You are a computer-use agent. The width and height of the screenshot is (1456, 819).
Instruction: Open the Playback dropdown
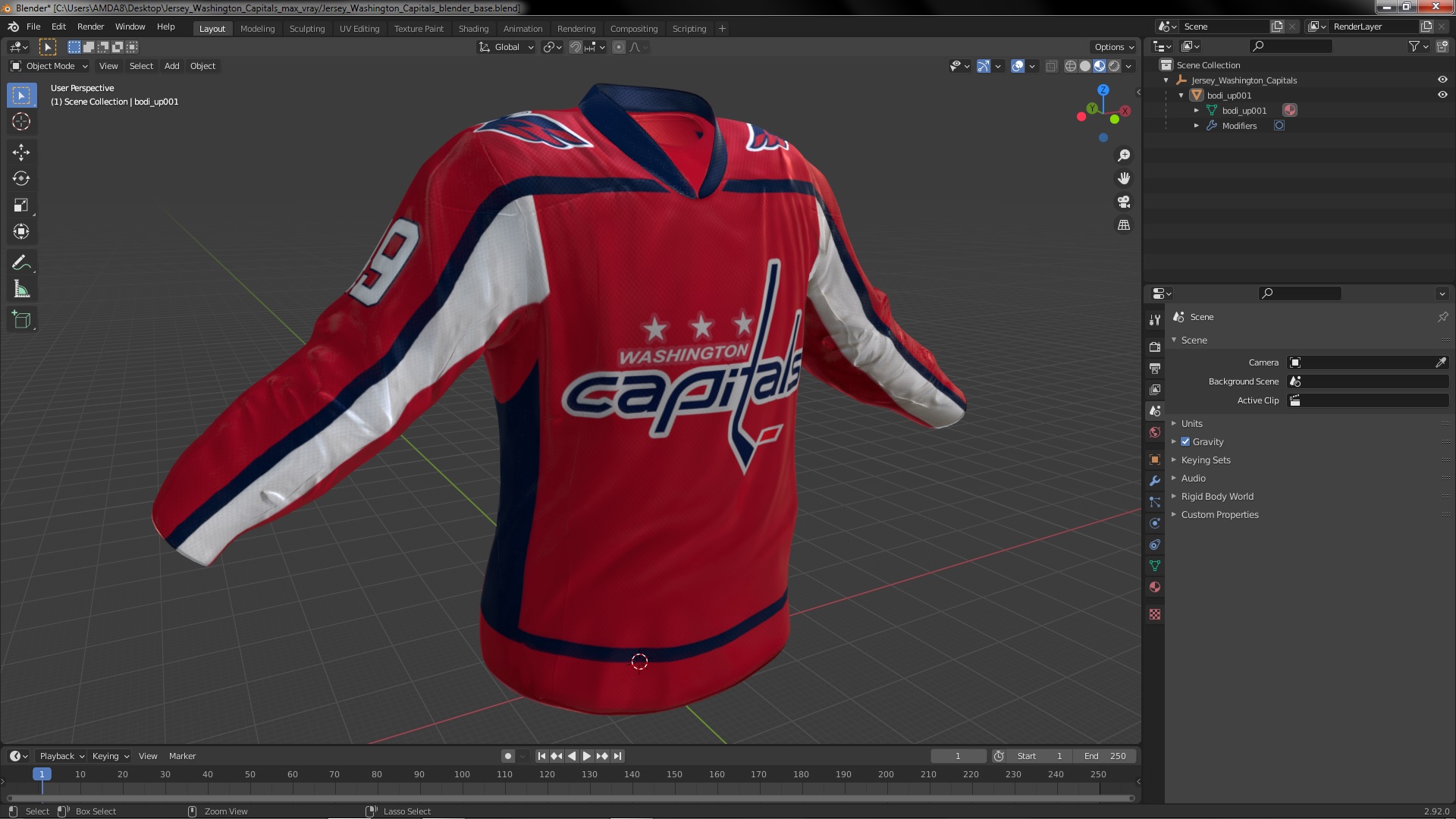[x=61, y=756]
